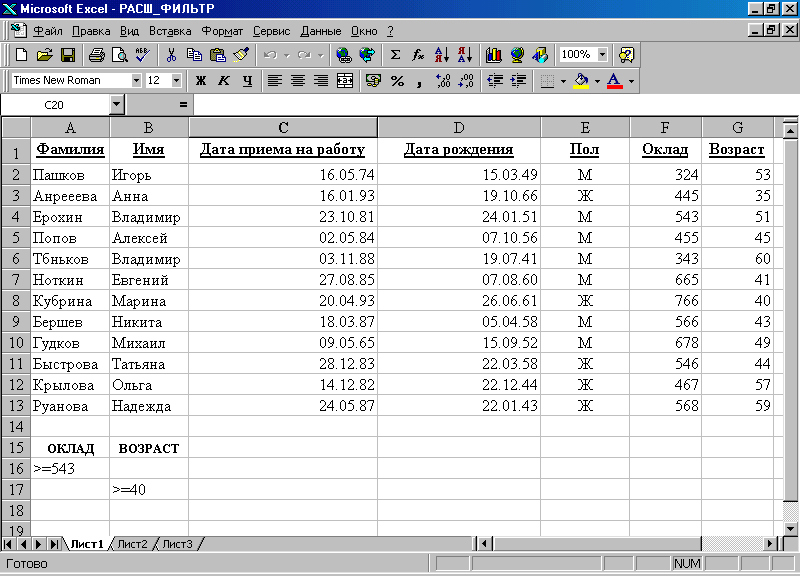
Task: Show the Web toolbar icon
Action: coord(367,55)
